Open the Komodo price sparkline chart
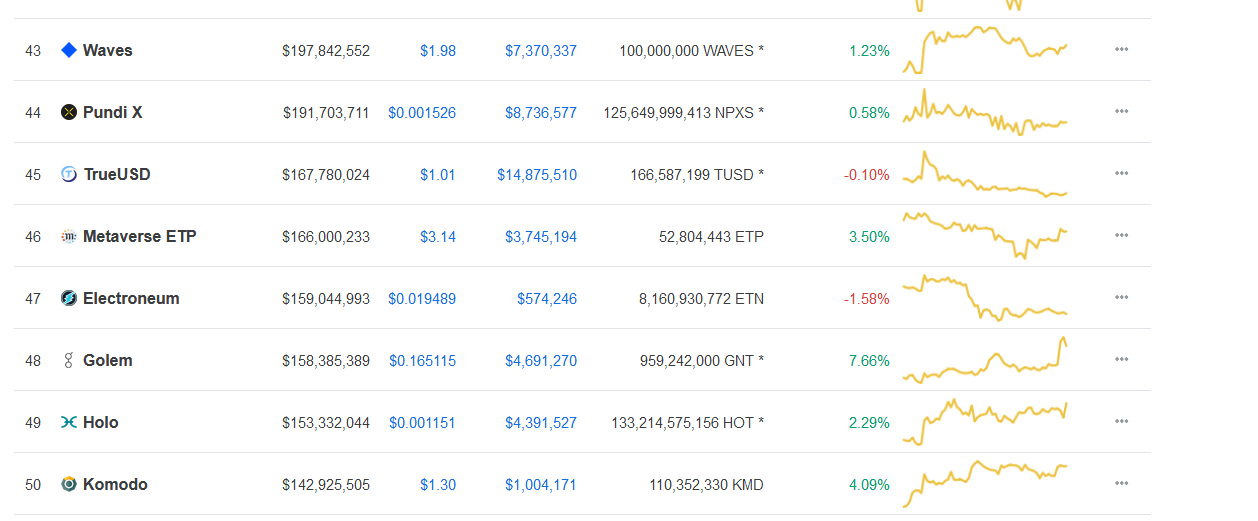Image resolution: width=1258 pixels, height=521 pixels. point(985,484)
